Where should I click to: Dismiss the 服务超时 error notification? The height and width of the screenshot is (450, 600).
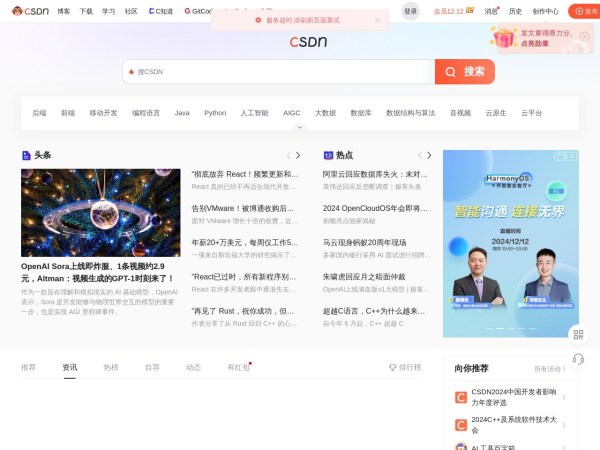click(377, 19)
